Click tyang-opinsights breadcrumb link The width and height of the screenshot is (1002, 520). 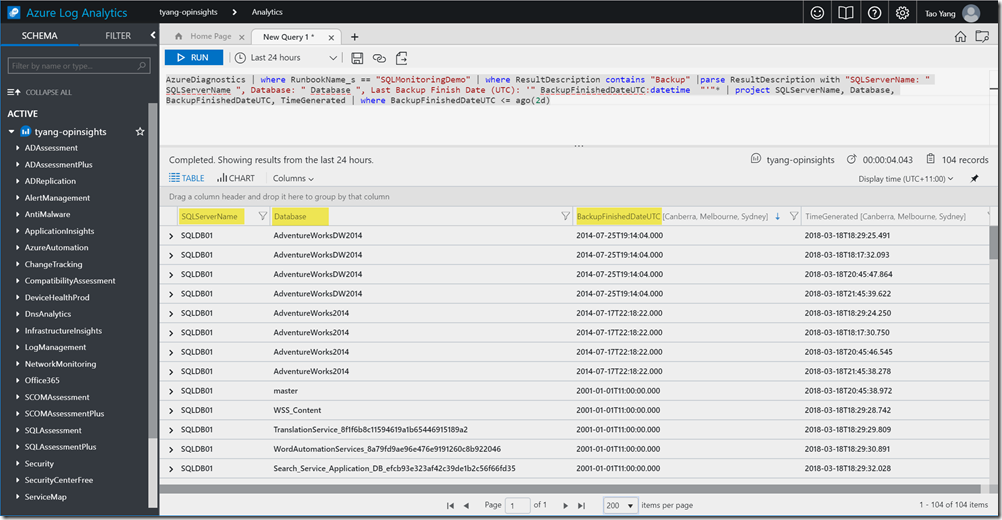click(188, 12)
